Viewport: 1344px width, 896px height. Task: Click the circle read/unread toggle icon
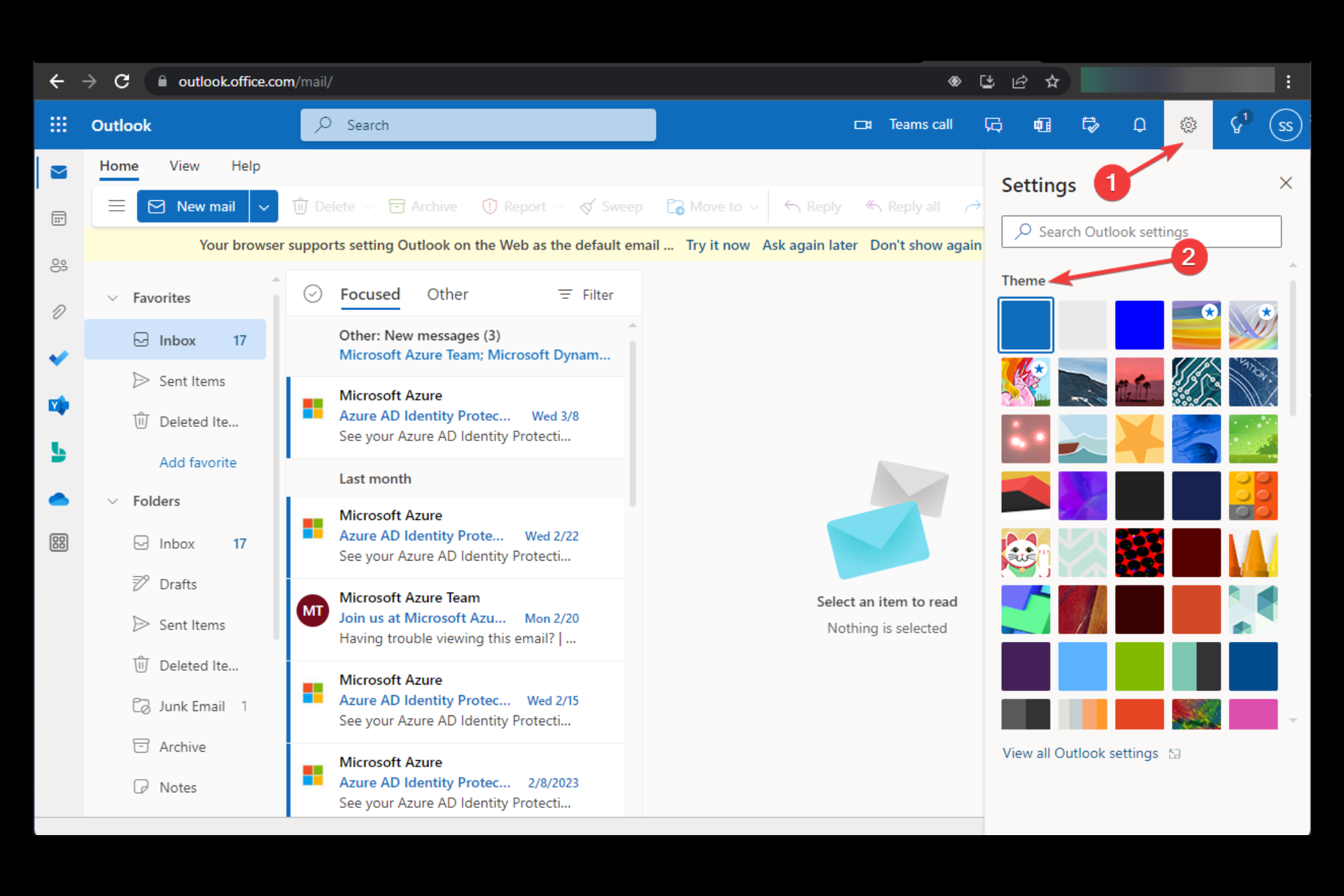(x=314, y=293)
